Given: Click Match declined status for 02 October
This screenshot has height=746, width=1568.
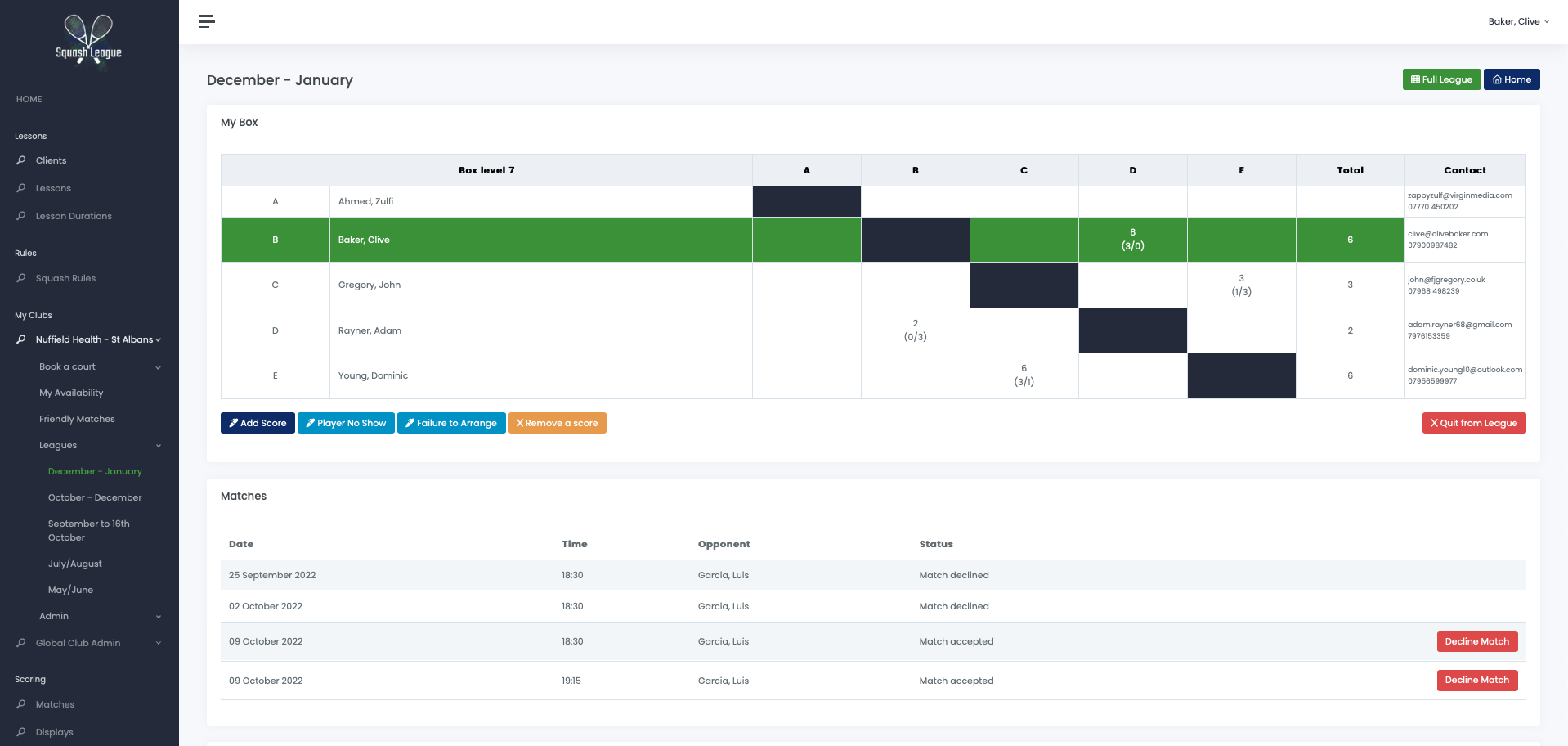Looking at the screenshot, I should coord(954,606).
